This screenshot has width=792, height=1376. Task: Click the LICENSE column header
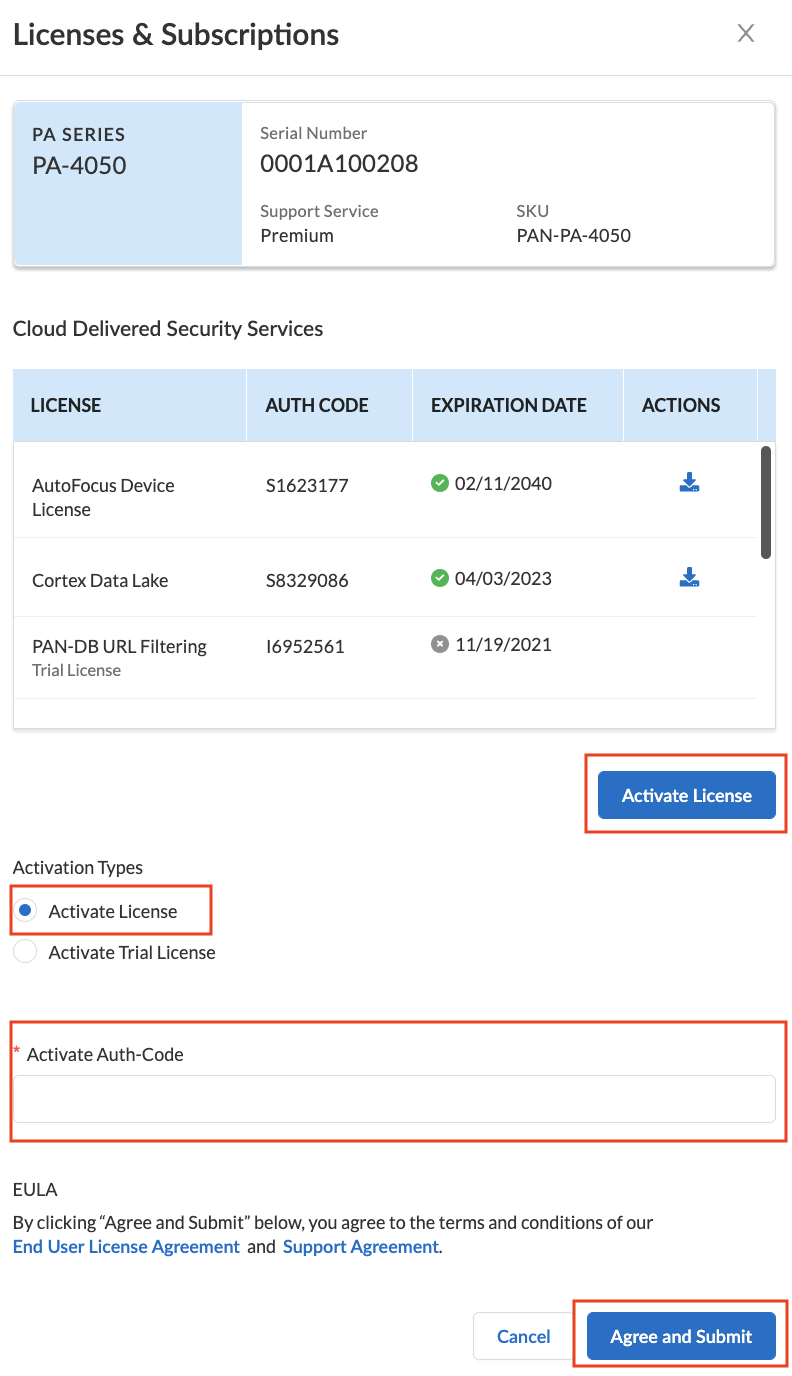[x=66, y=405]
